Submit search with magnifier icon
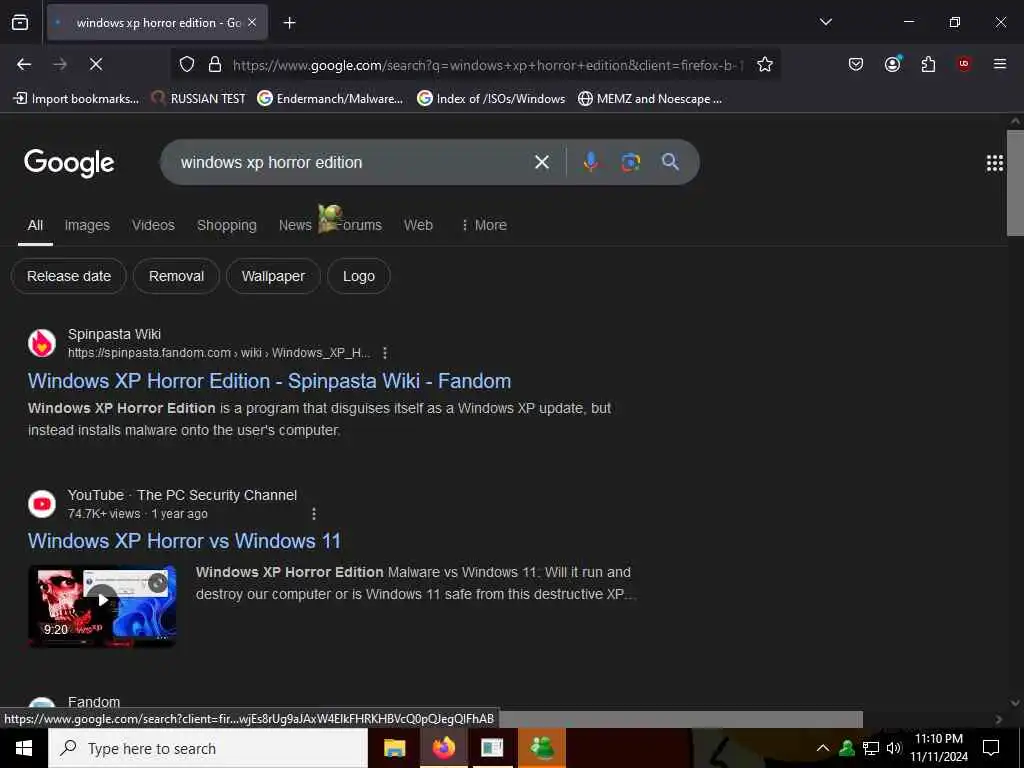 (x=670, y=162)
